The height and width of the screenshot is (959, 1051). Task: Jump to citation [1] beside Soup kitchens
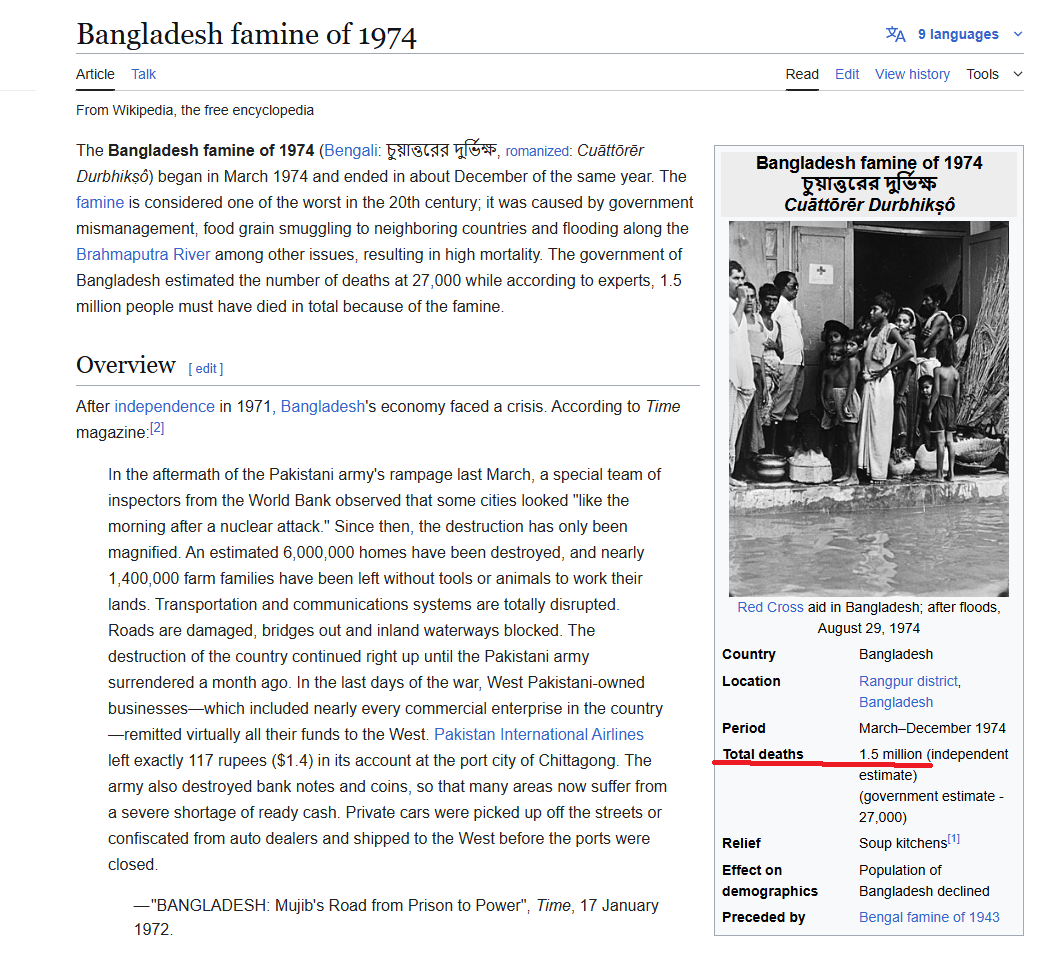pyautogui.click(x=954, y=838)
